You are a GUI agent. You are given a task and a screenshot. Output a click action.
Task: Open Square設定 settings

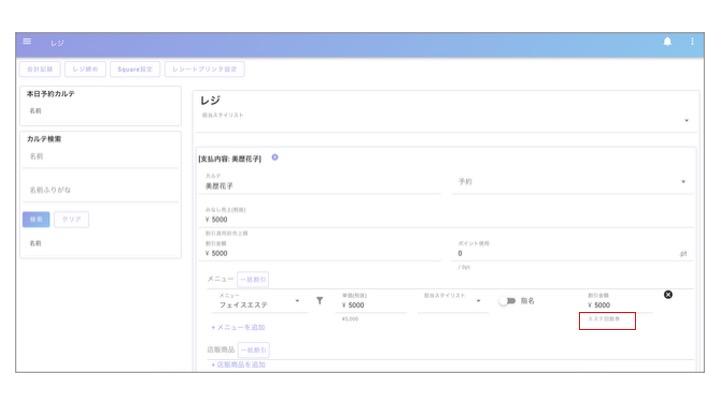coord(133,69)
